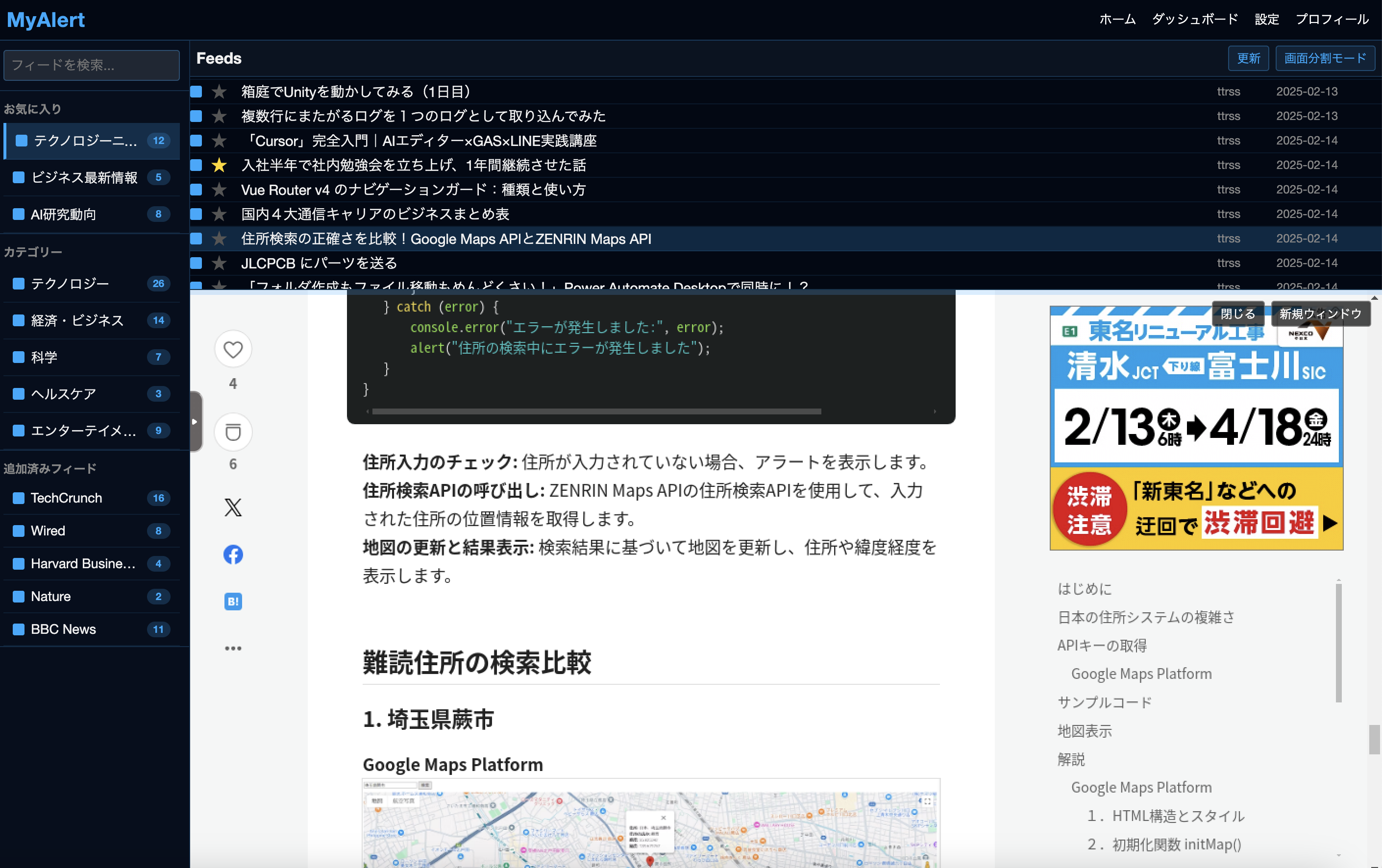This screenshot has height=868, width=1382.
Task: Star the 住所検索の正確さを比較 article
Action: pos(219,239)
